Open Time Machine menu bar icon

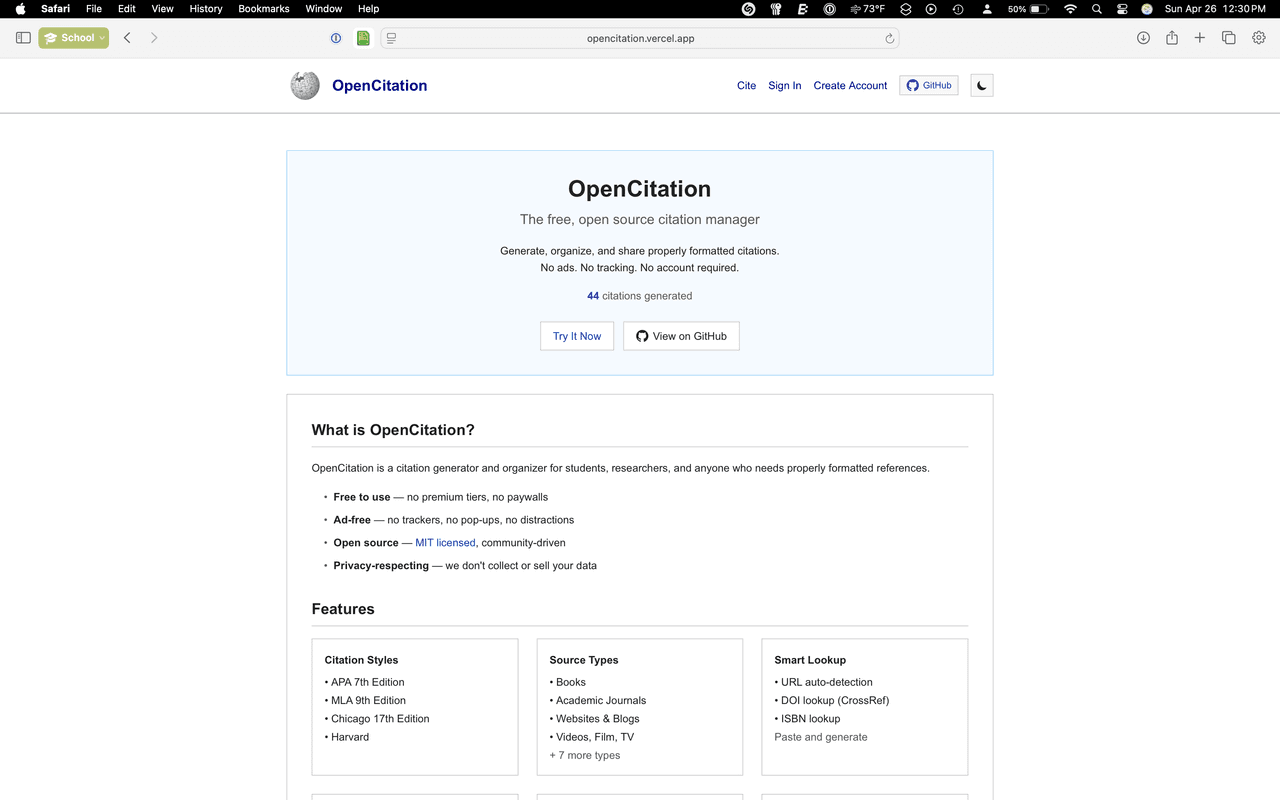pos(958,9)
